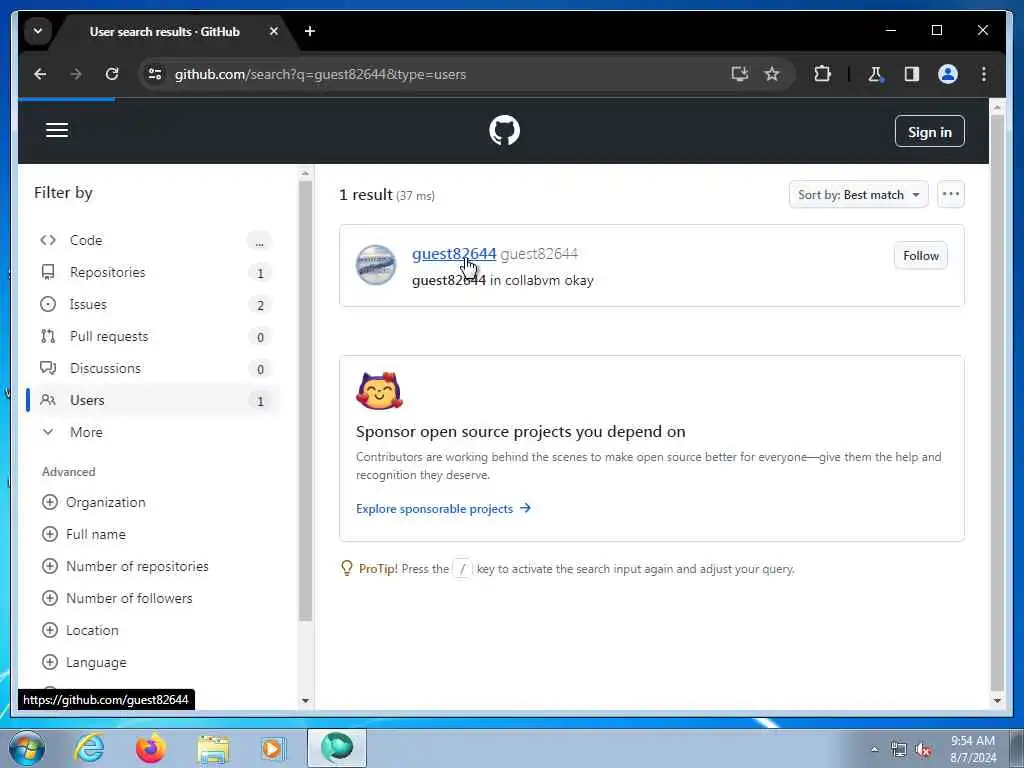Click the forward navigation arrow
The width and height of the screenshot is (1024, 768).
click(76, 74)
